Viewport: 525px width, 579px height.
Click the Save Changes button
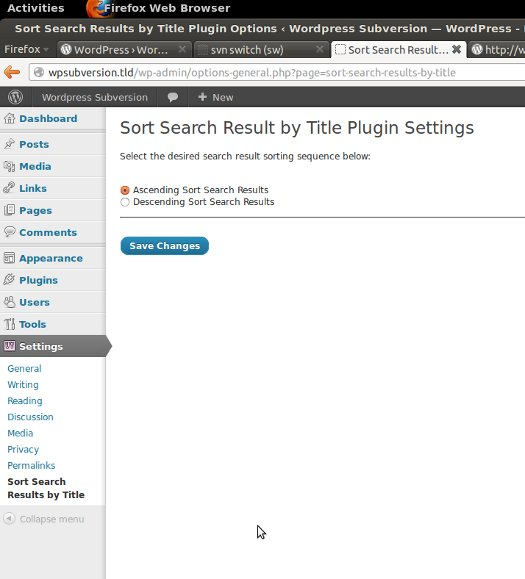click(165, 246)
